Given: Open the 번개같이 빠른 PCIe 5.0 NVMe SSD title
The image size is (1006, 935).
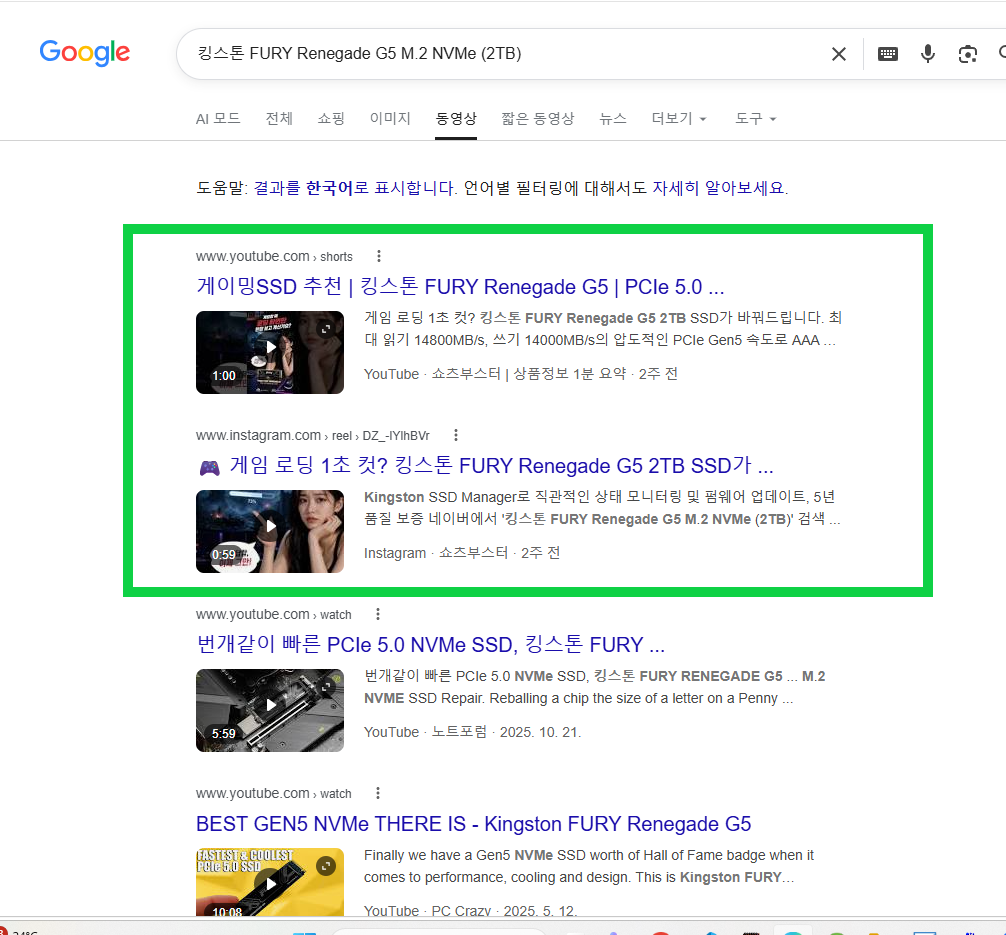Looking at the screenshot, I should coord(431,645).
